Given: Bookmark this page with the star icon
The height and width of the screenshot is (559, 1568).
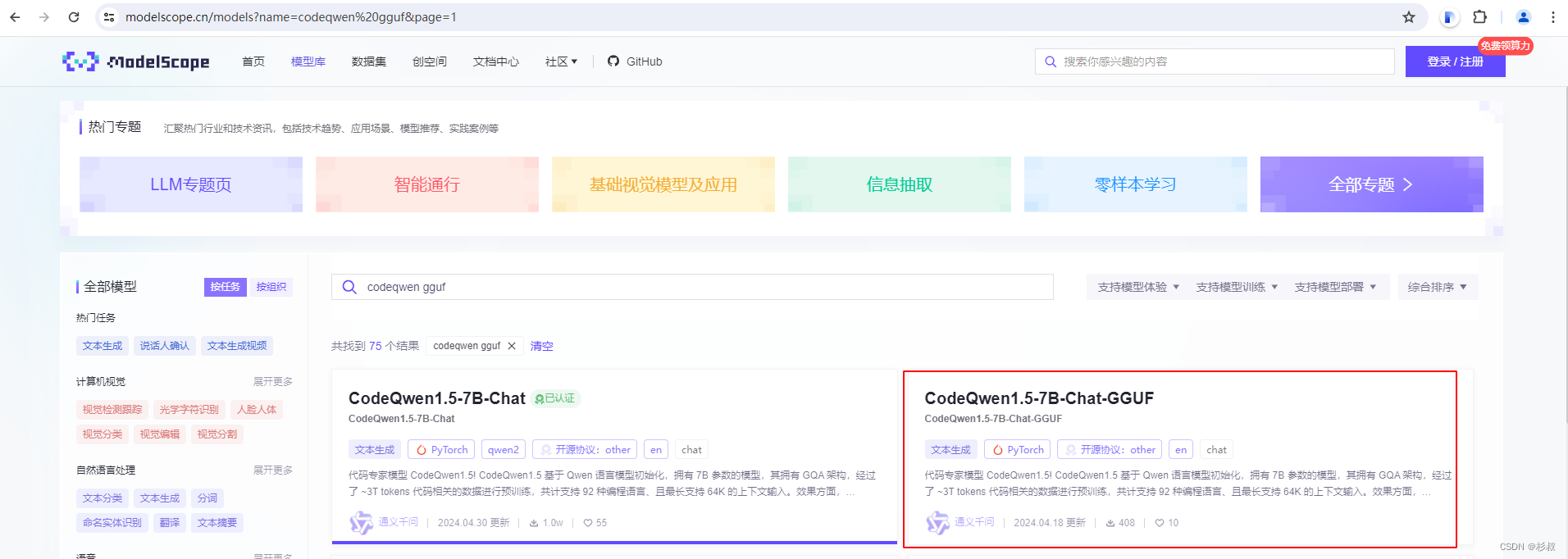Looking at the screenshot, I should pos(1409,17).
